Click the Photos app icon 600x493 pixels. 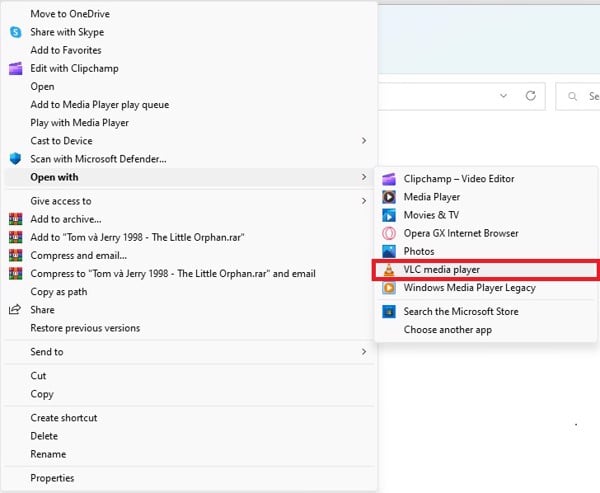389,251
